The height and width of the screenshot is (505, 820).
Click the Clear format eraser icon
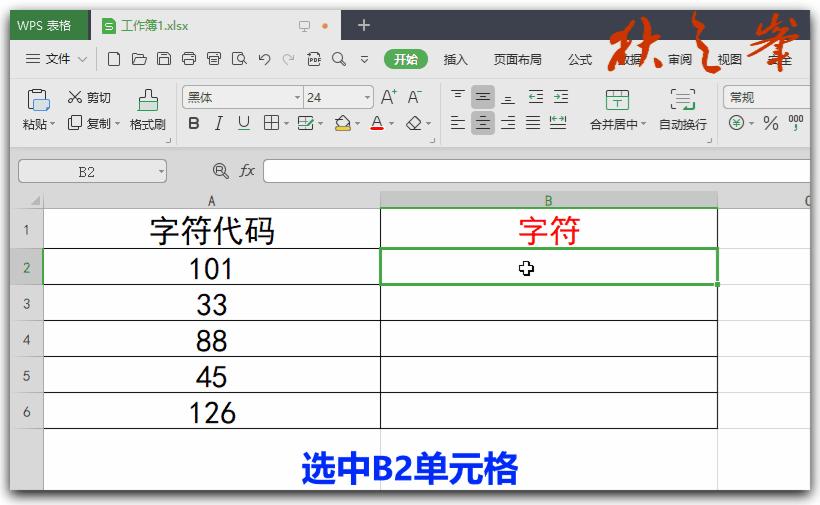(414, 123)
